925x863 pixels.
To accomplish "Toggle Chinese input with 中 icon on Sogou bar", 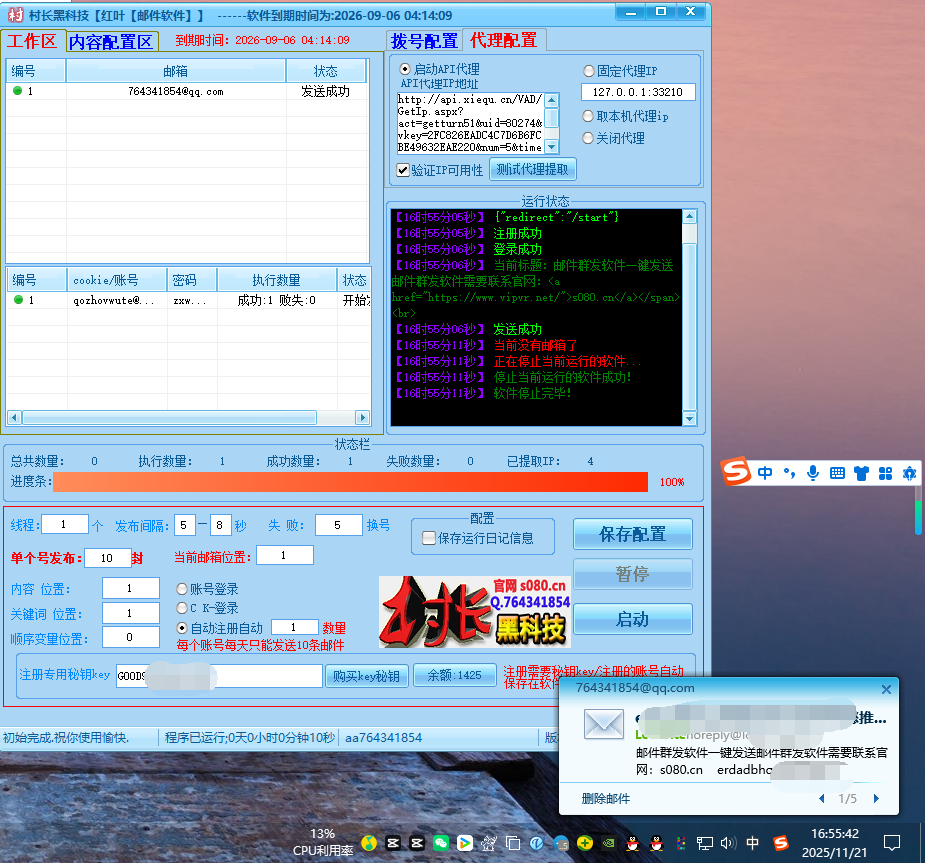I will 765,473.
